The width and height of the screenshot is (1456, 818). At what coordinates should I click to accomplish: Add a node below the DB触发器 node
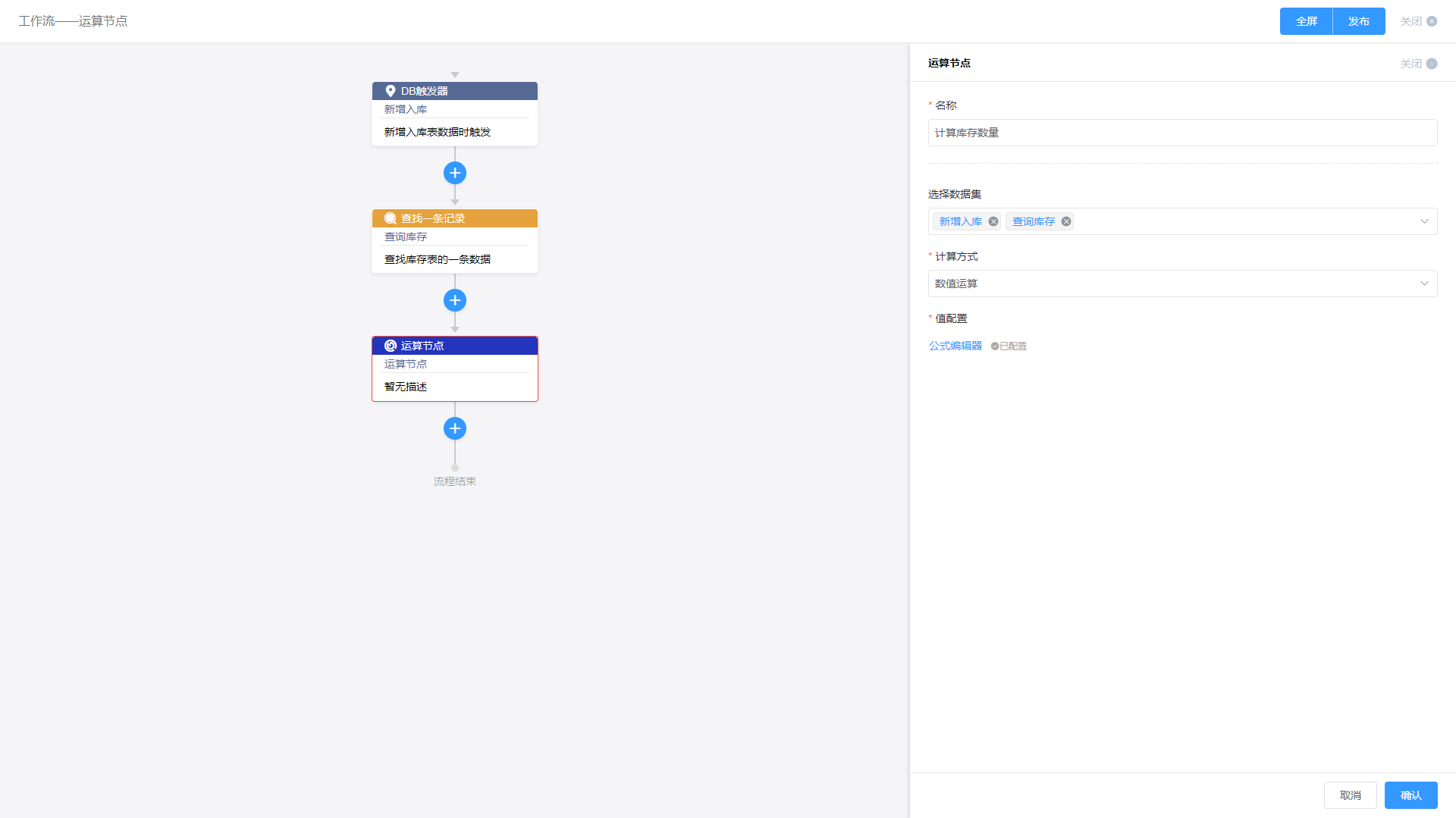click(x=455, y=173)
